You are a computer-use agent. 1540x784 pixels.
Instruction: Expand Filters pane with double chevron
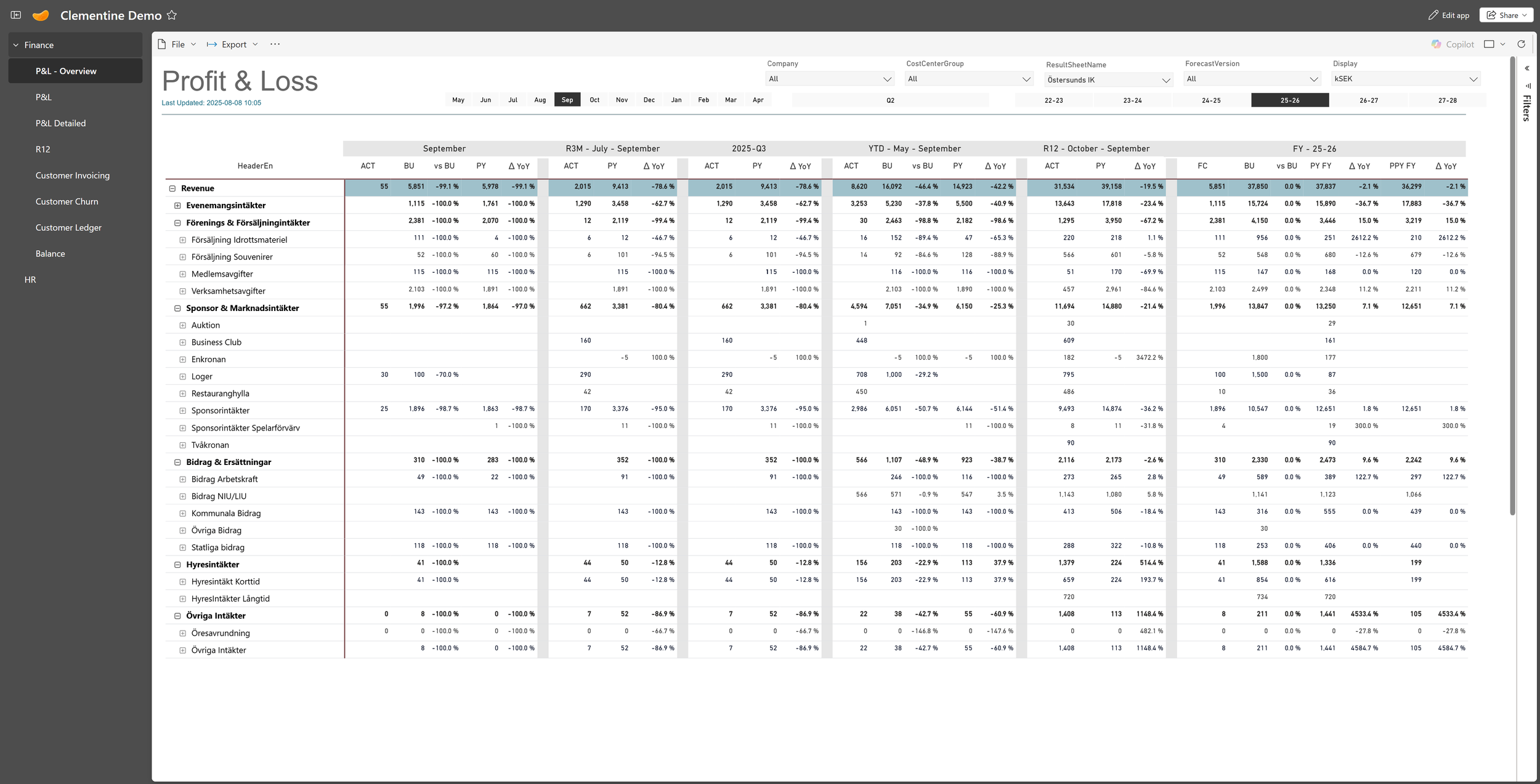[1527, 68]
